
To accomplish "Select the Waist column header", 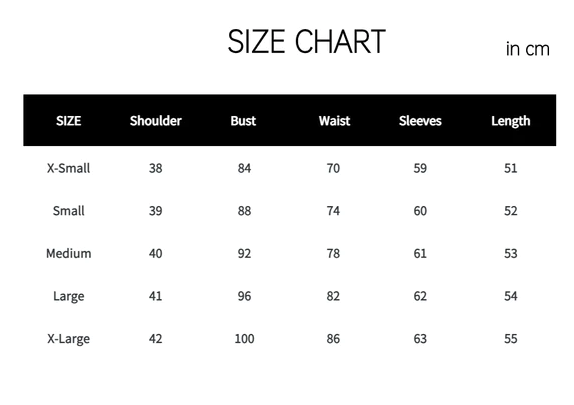I will [334, 121].
